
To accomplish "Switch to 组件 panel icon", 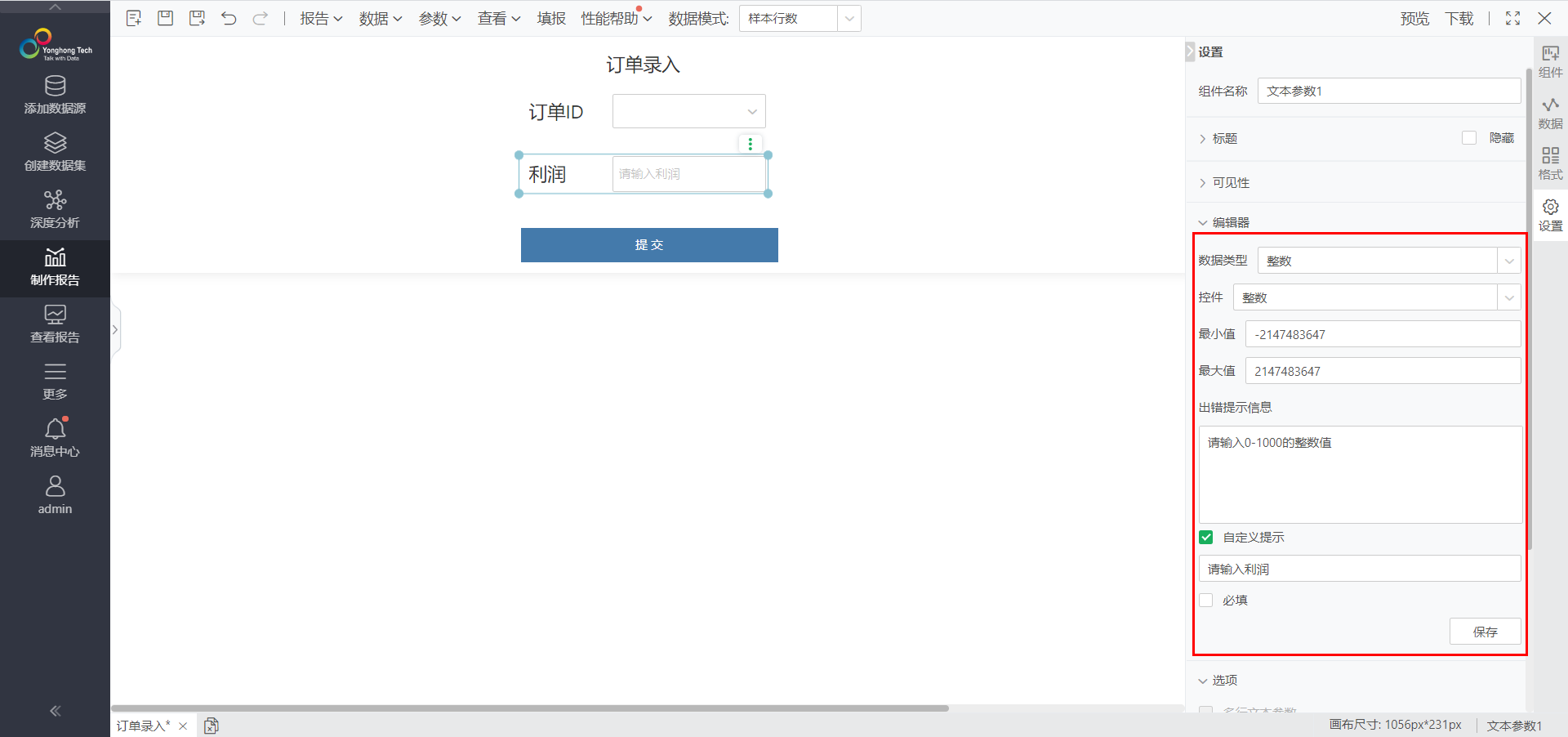I will pyautogui.click(x=1550, y=61).
